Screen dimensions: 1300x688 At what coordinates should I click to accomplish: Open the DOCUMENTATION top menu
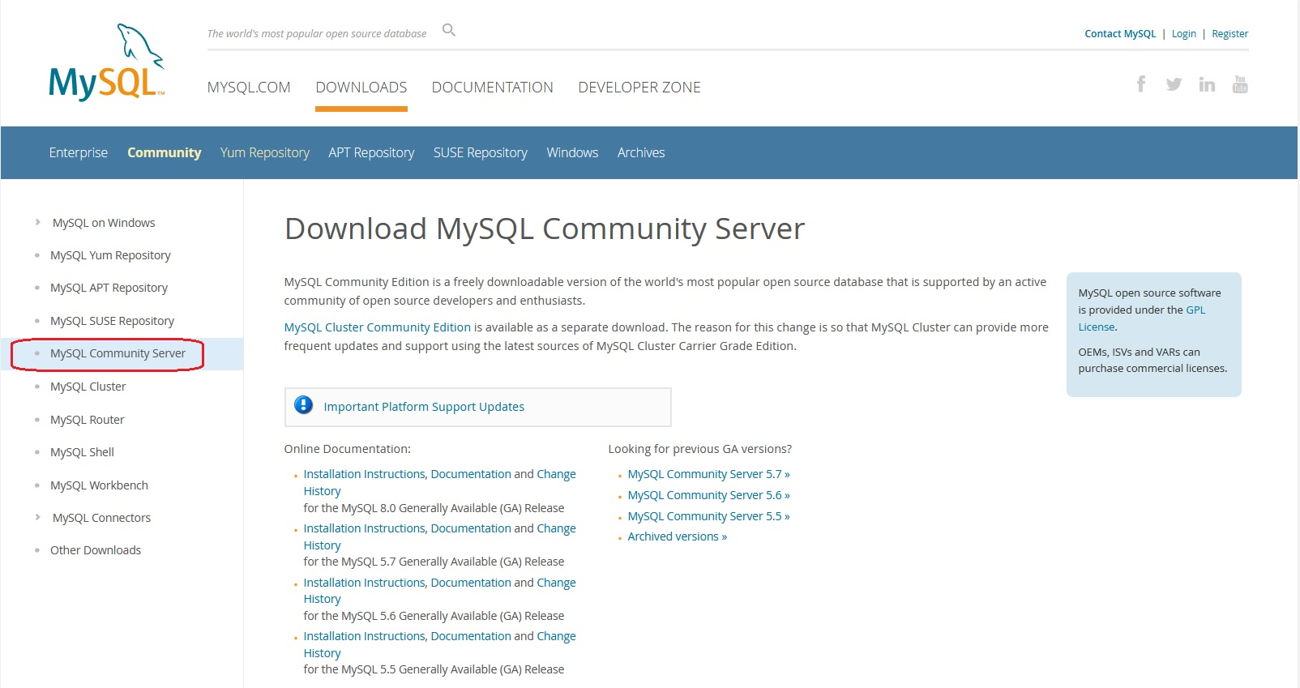(x=492, y=87)
